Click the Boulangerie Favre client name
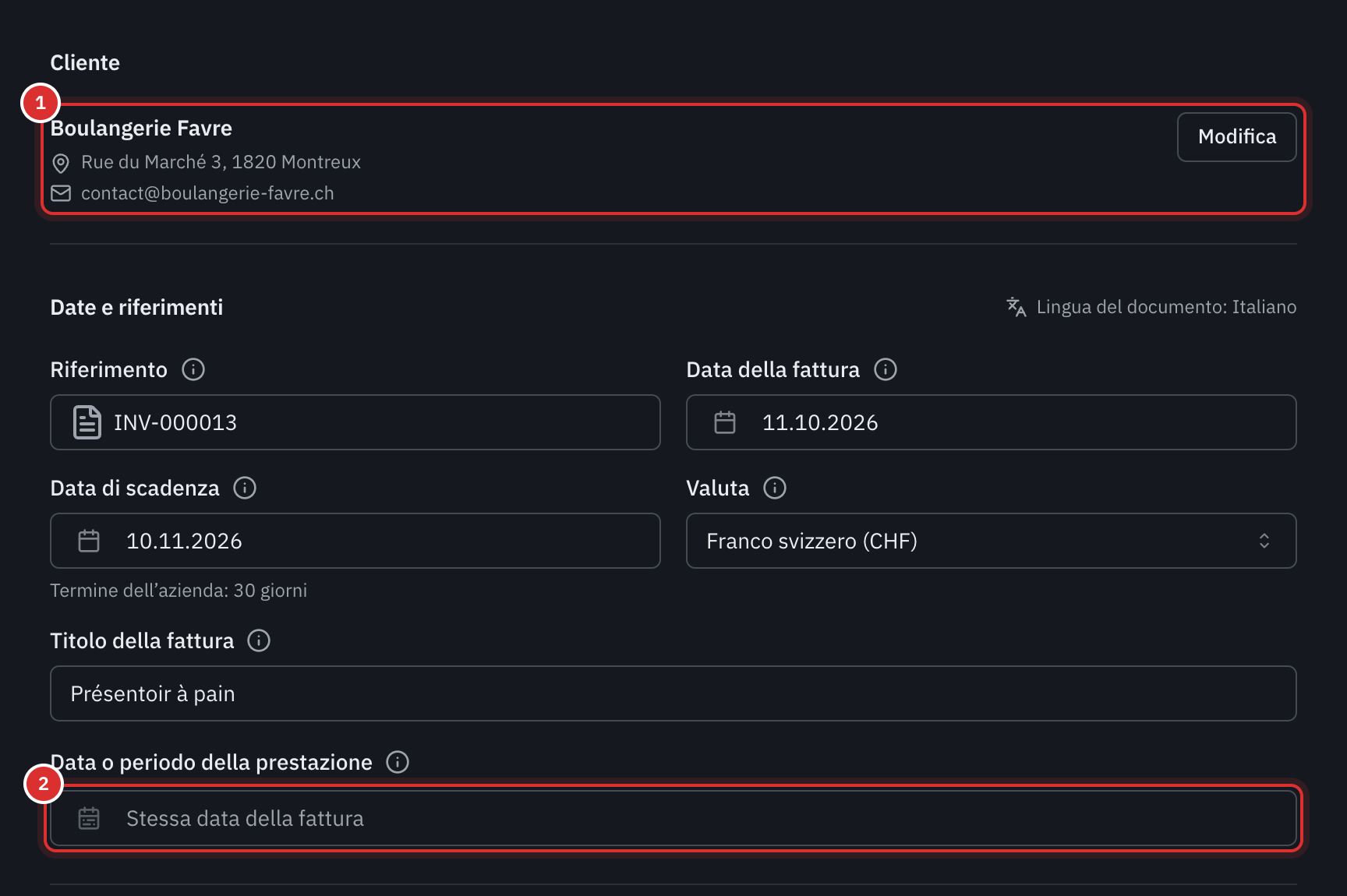Screen dimensions: 1347x896 (141, 129)
